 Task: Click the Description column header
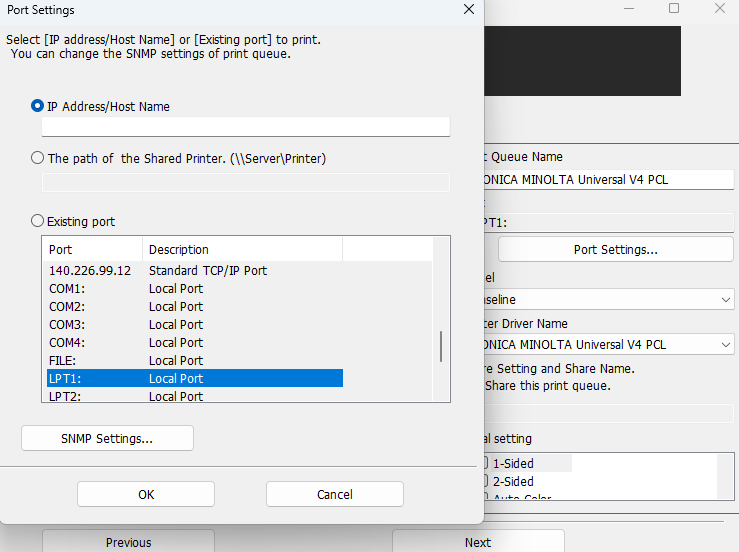coord(241,250)
